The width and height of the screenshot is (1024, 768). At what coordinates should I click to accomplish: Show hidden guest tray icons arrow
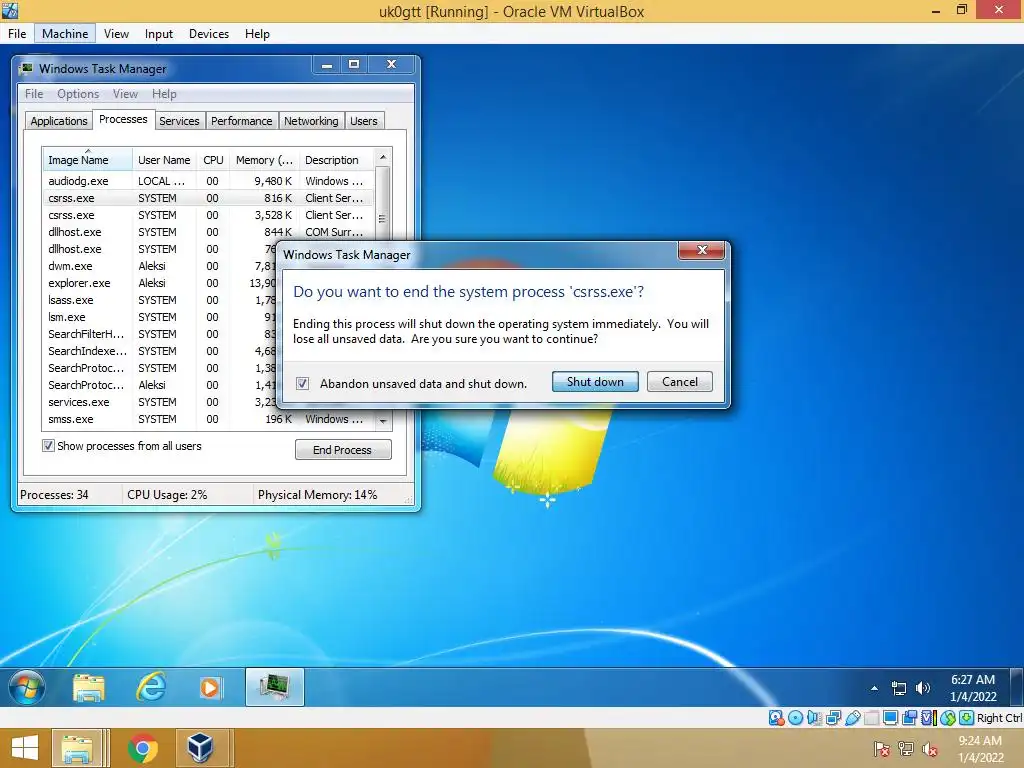click(874, 688)
